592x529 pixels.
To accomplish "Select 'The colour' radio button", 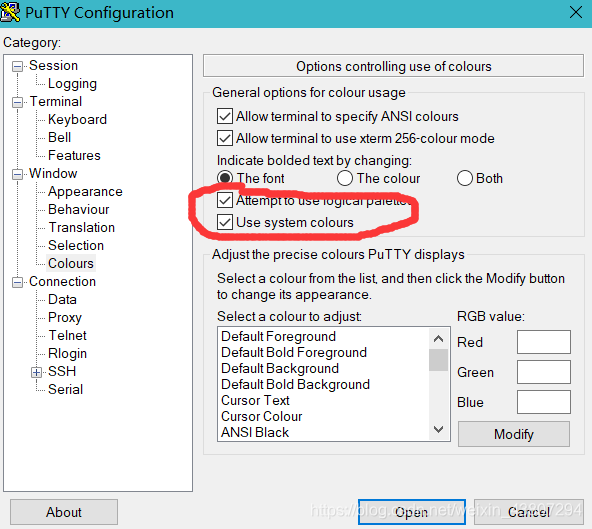I will pyautogui.click(x=345, y=178).
